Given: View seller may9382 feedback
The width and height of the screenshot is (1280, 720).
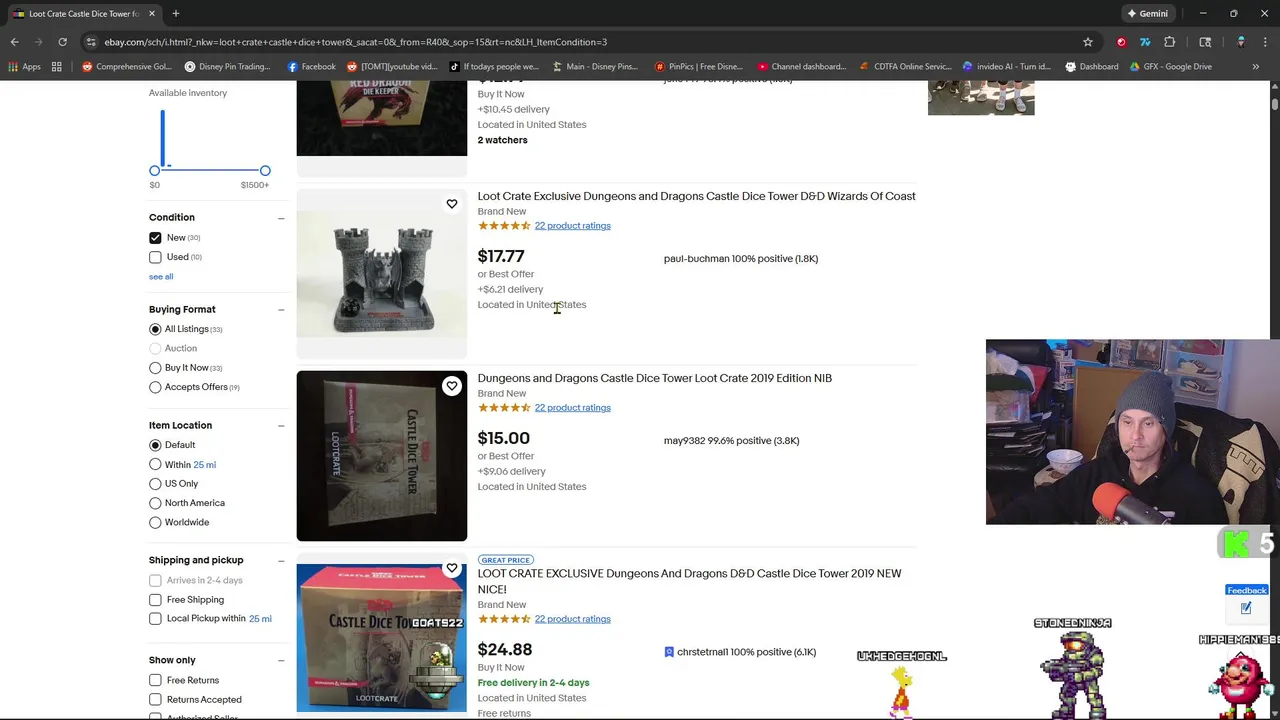Looking at the screenshot, I should click(731, 441).
